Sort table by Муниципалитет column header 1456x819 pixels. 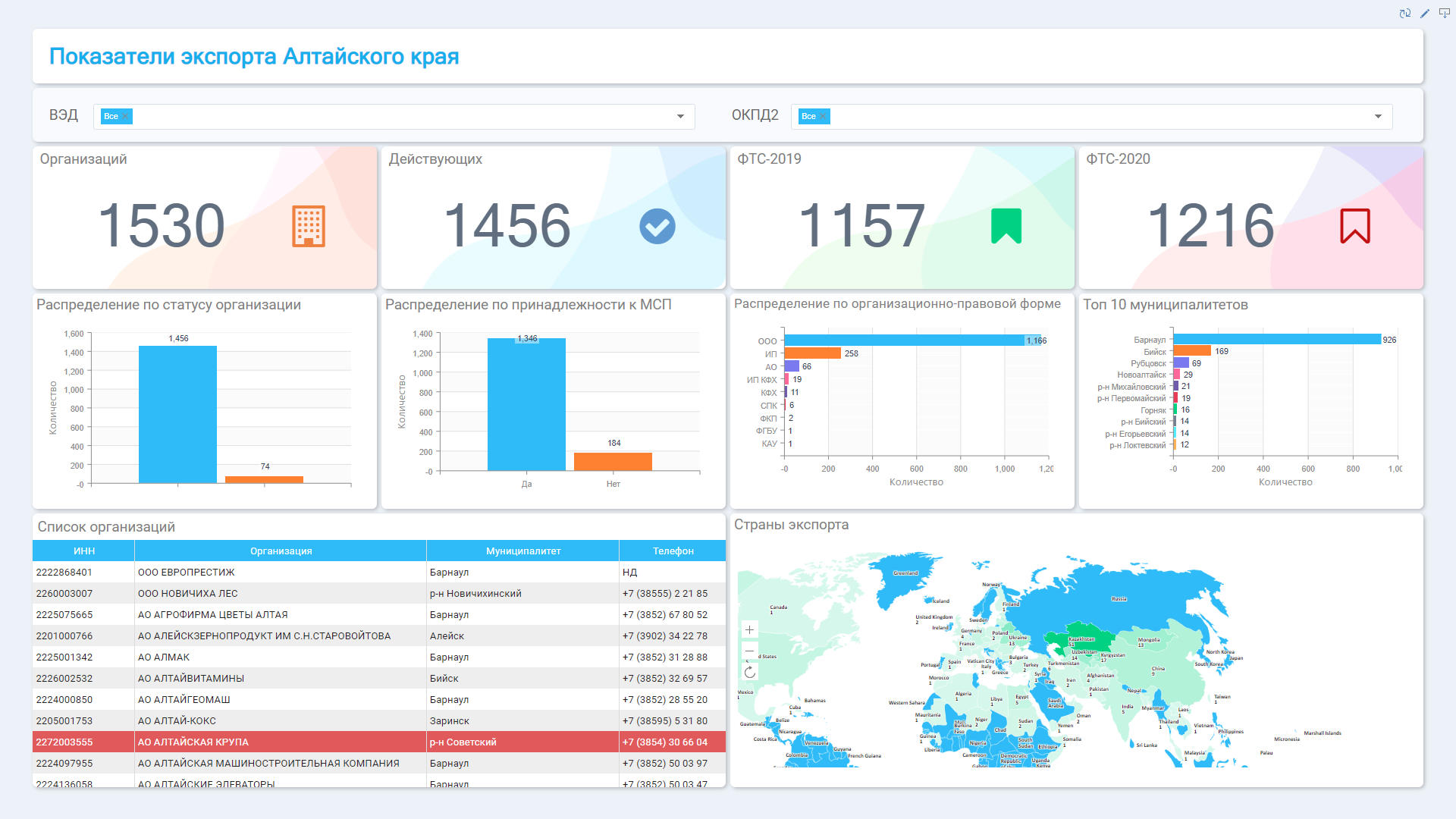(522, 551)
